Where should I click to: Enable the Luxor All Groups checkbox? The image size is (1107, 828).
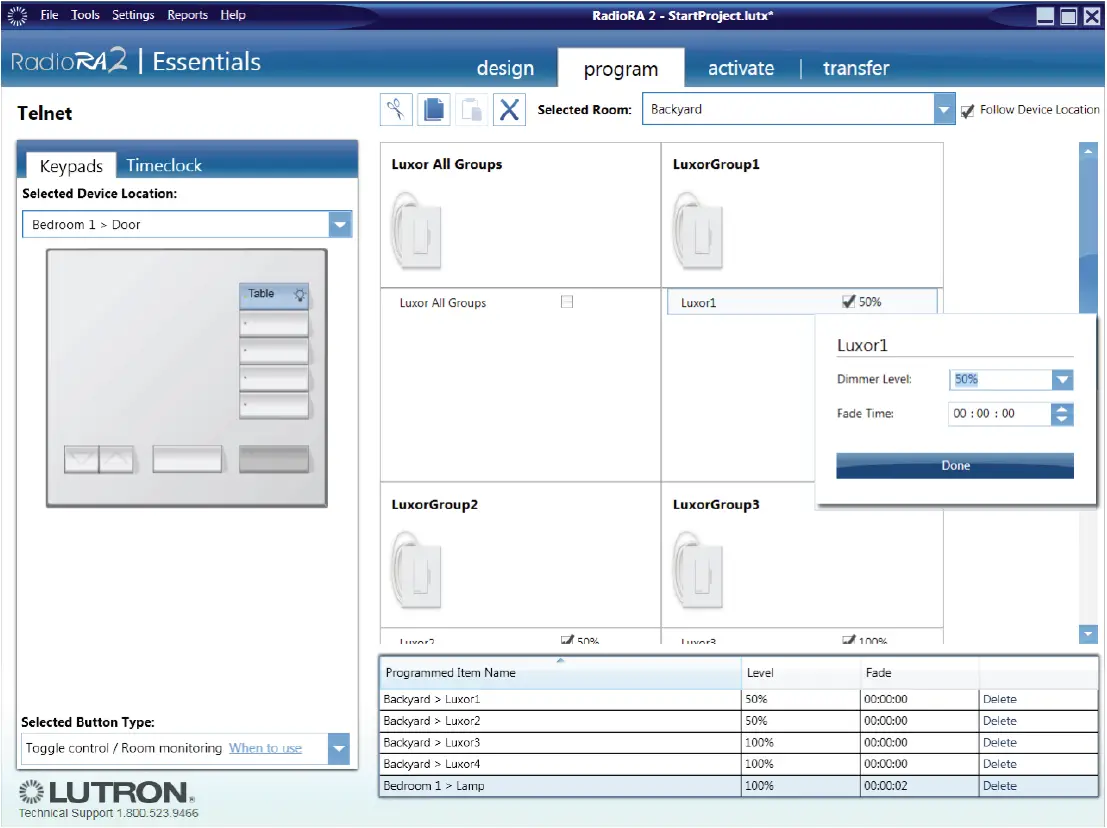point(567,302)
